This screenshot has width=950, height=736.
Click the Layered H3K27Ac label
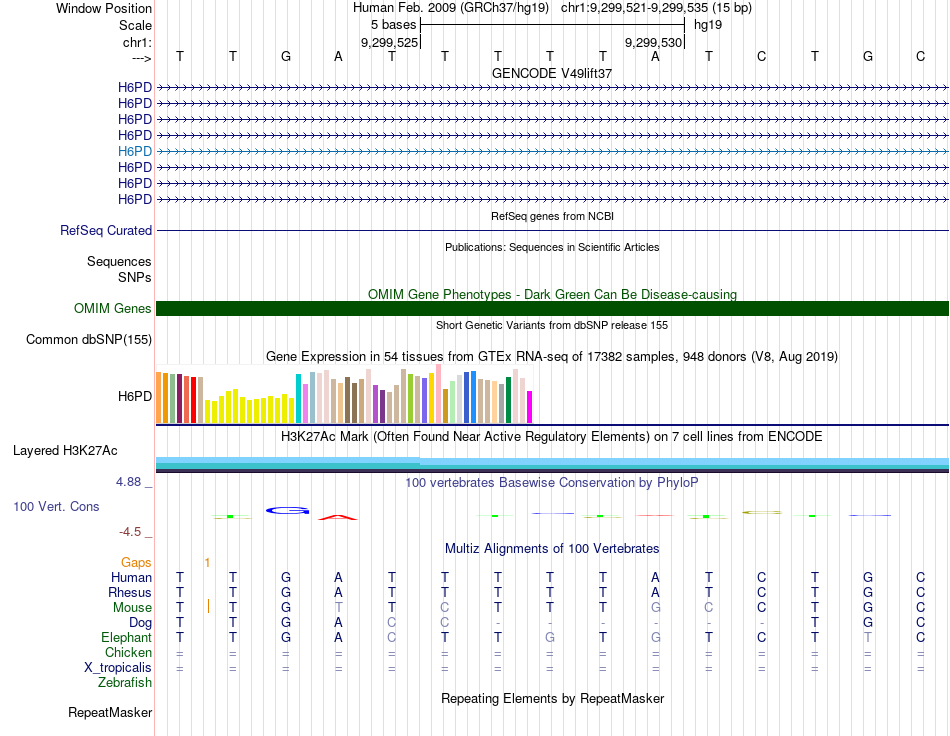coord(65,451)
